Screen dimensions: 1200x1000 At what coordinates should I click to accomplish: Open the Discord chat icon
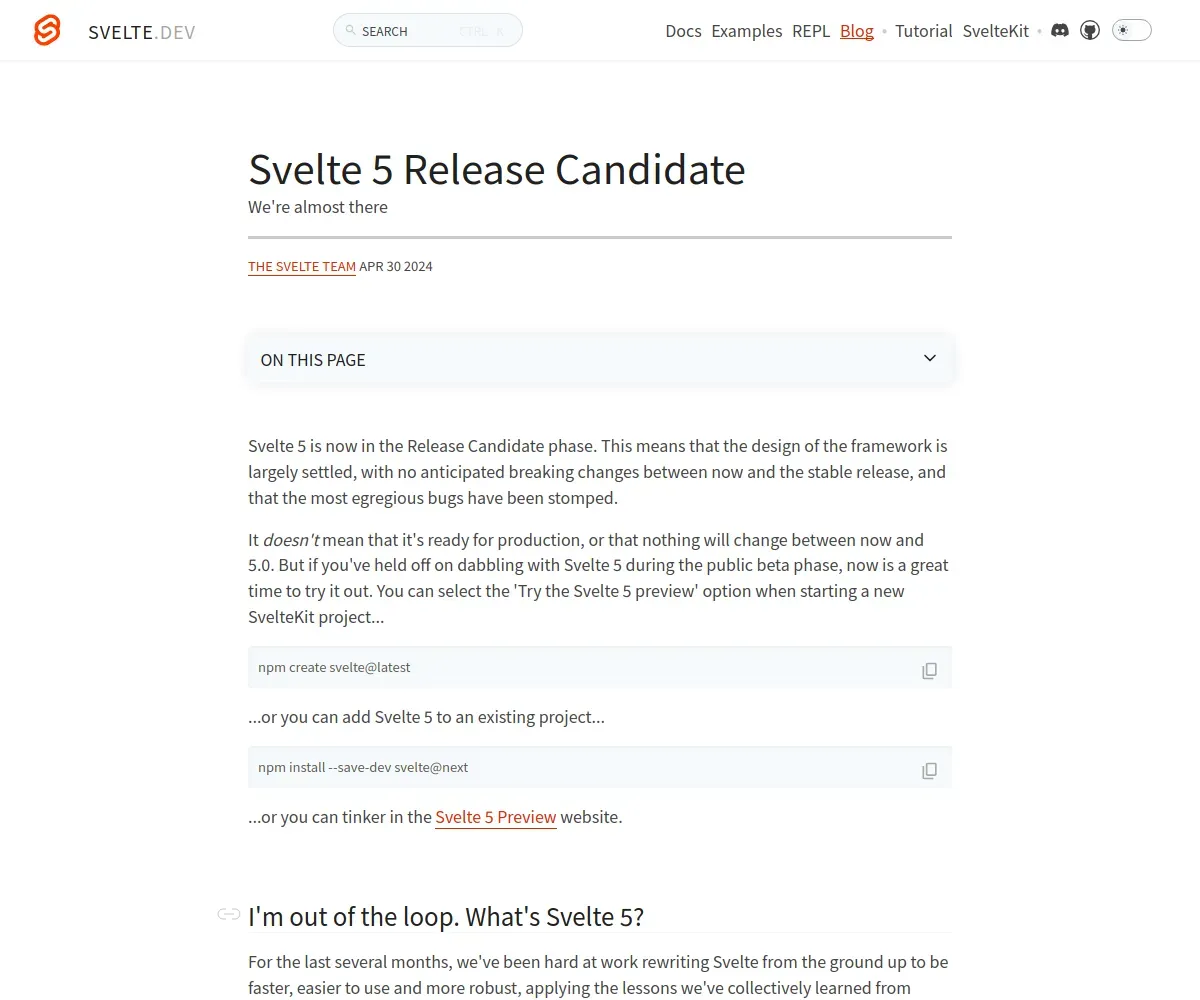[1060, 31]
